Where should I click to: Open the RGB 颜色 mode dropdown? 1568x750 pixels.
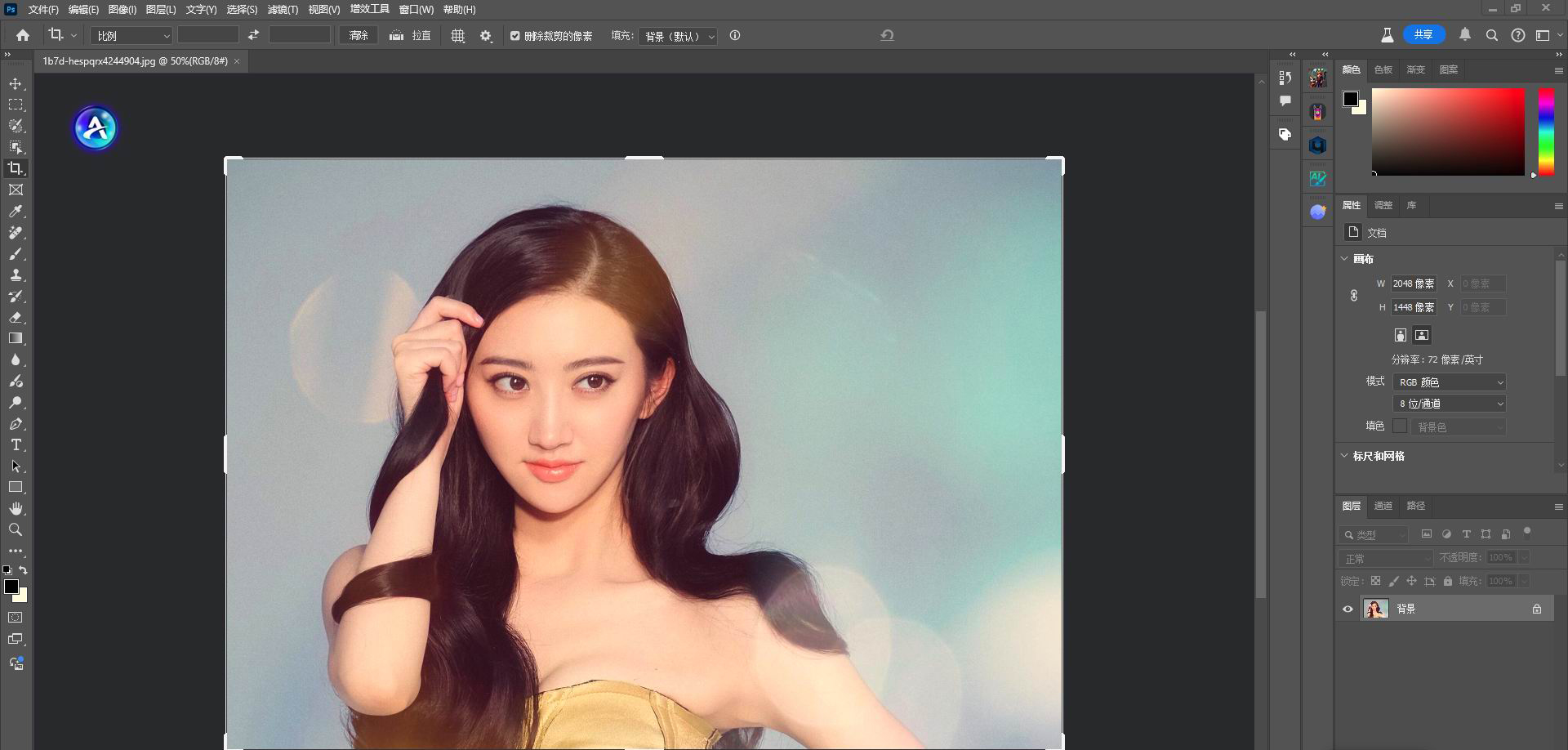pos(1450,382)
